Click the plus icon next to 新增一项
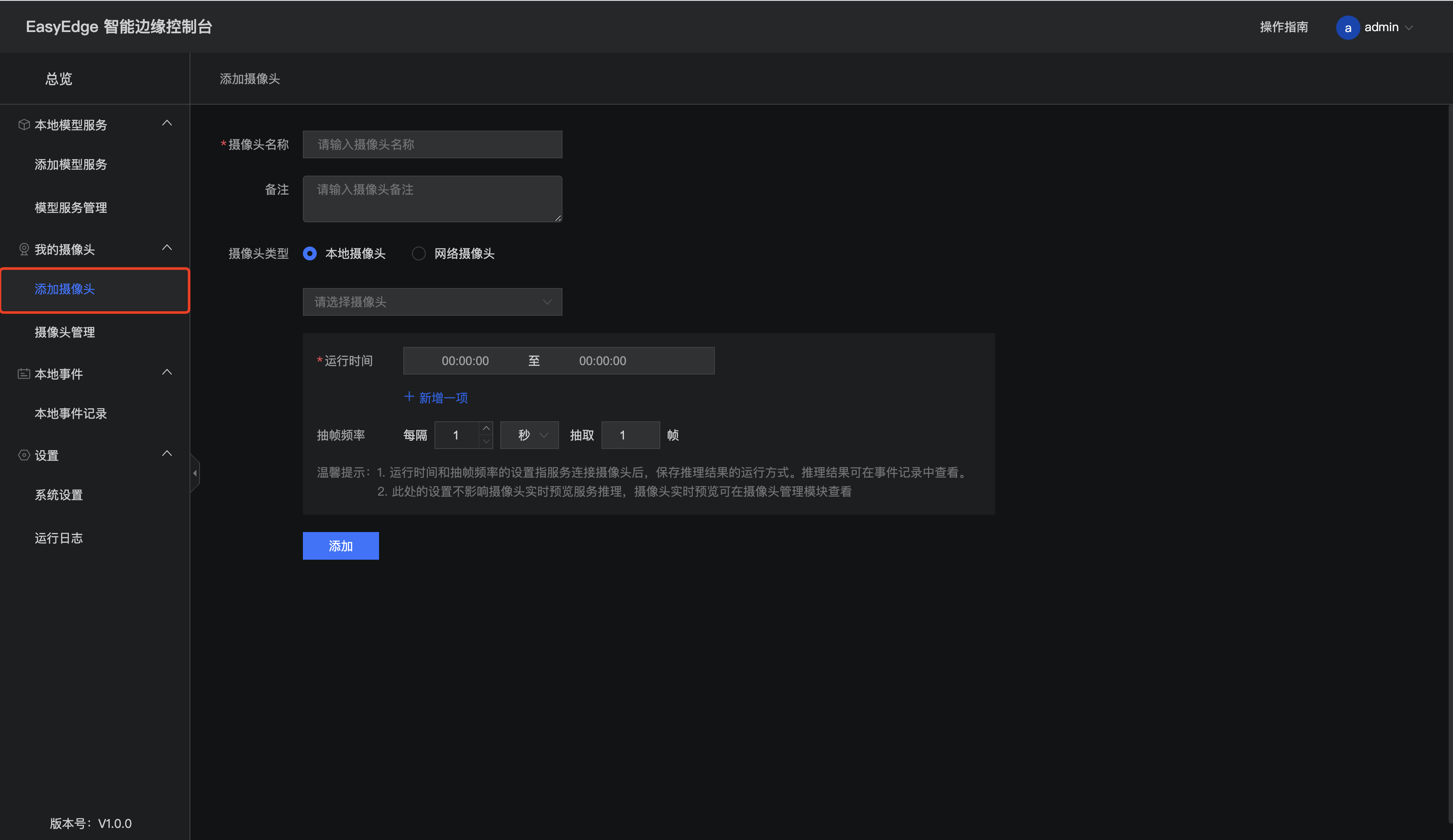 (409, 397)
